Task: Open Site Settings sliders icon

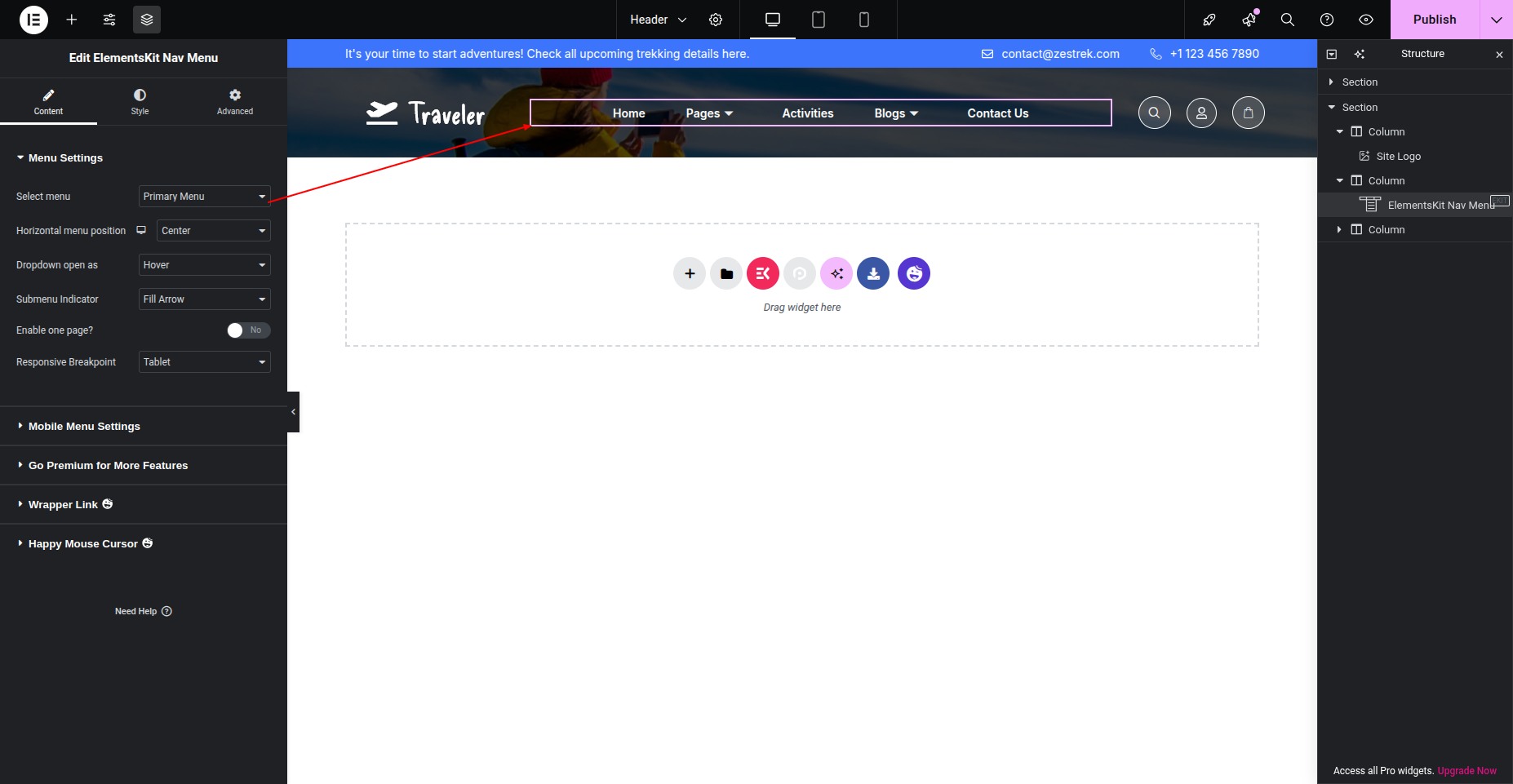Action: pyautogui.click(x=109, y=20)
